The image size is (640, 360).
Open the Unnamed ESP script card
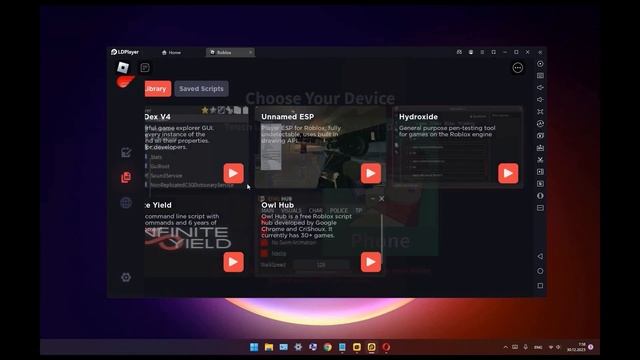point(320,148)
